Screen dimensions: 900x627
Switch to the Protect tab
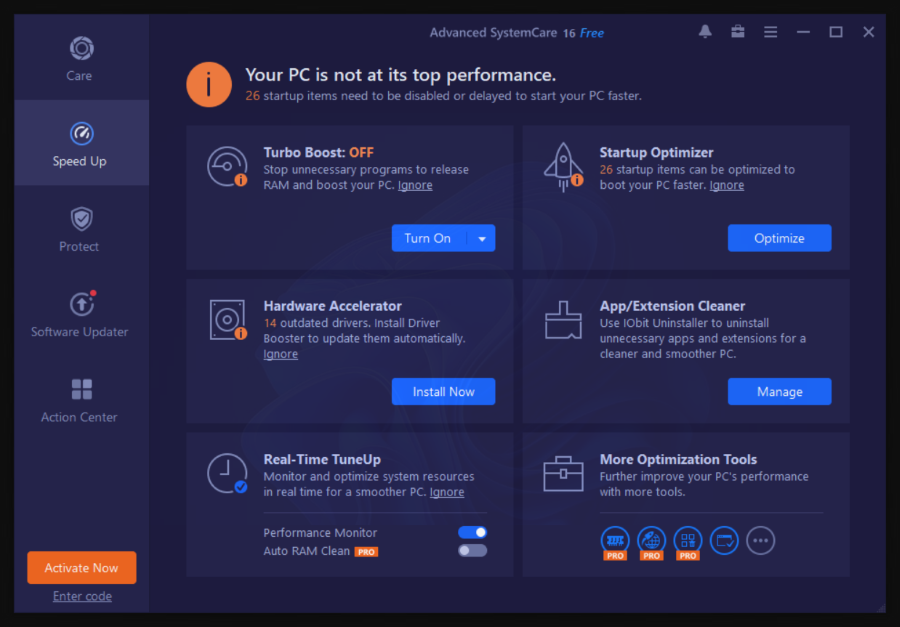tap(79, 230)
